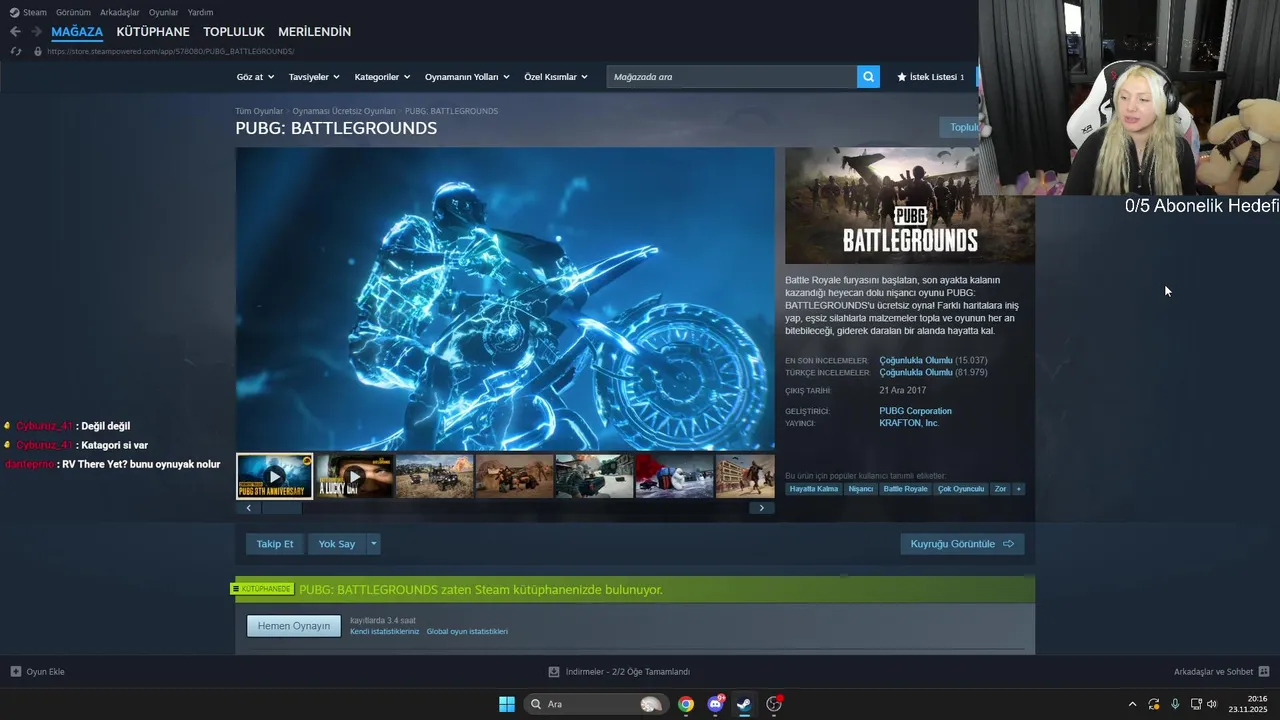Click Oyun Ekle plus icon

15,672
